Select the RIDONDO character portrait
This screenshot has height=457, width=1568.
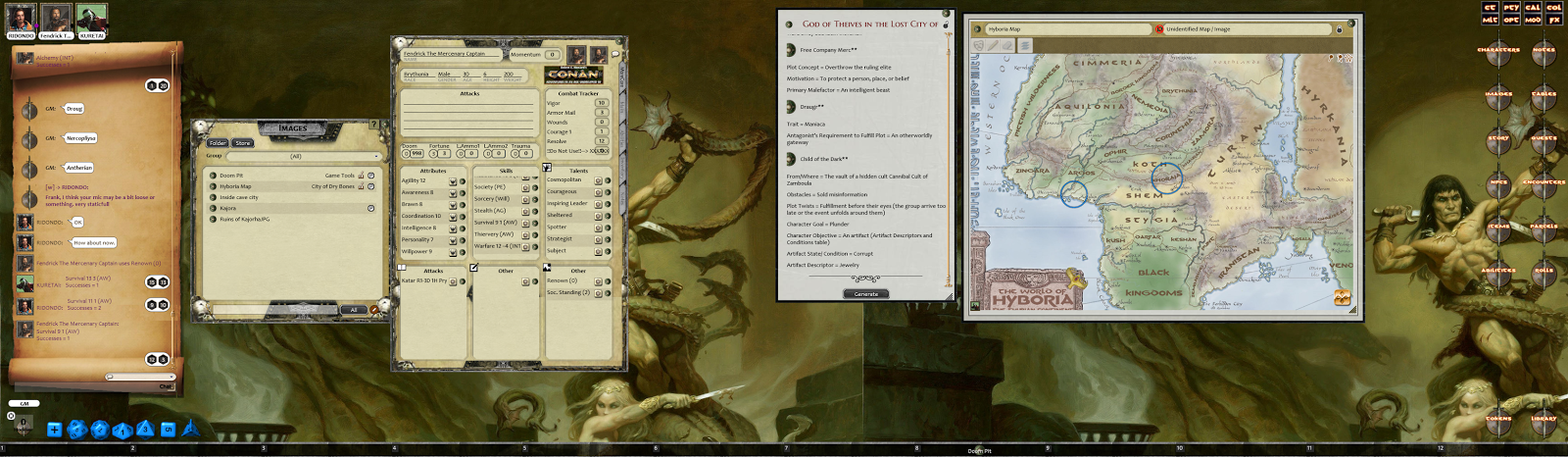click(21, 18)
